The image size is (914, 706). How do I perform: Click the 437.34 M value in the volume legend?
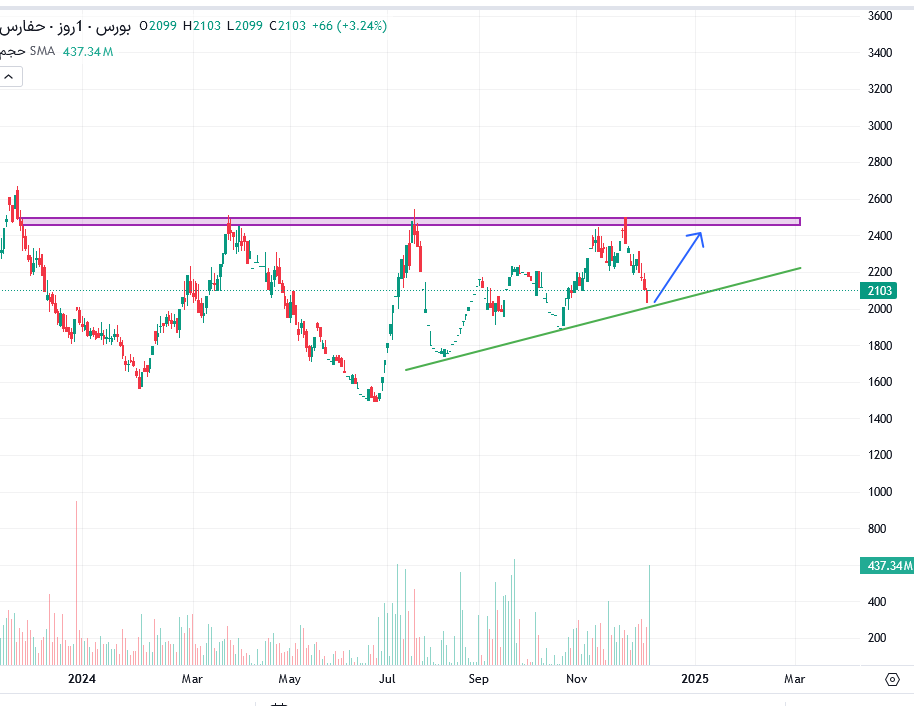click(88, 52)
